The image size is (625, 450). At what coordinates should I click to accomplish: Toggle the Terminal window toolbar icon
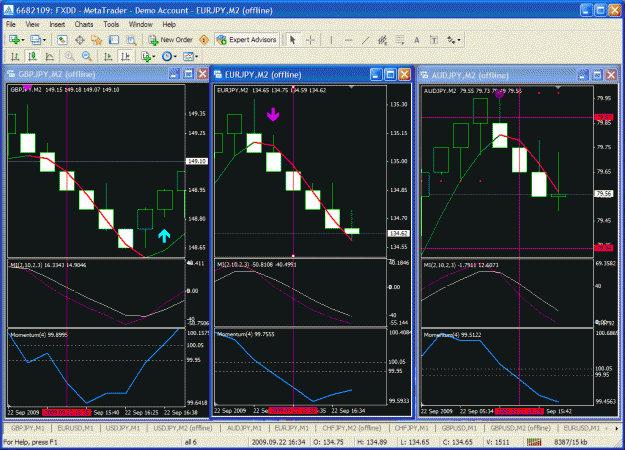click(114, 40)
